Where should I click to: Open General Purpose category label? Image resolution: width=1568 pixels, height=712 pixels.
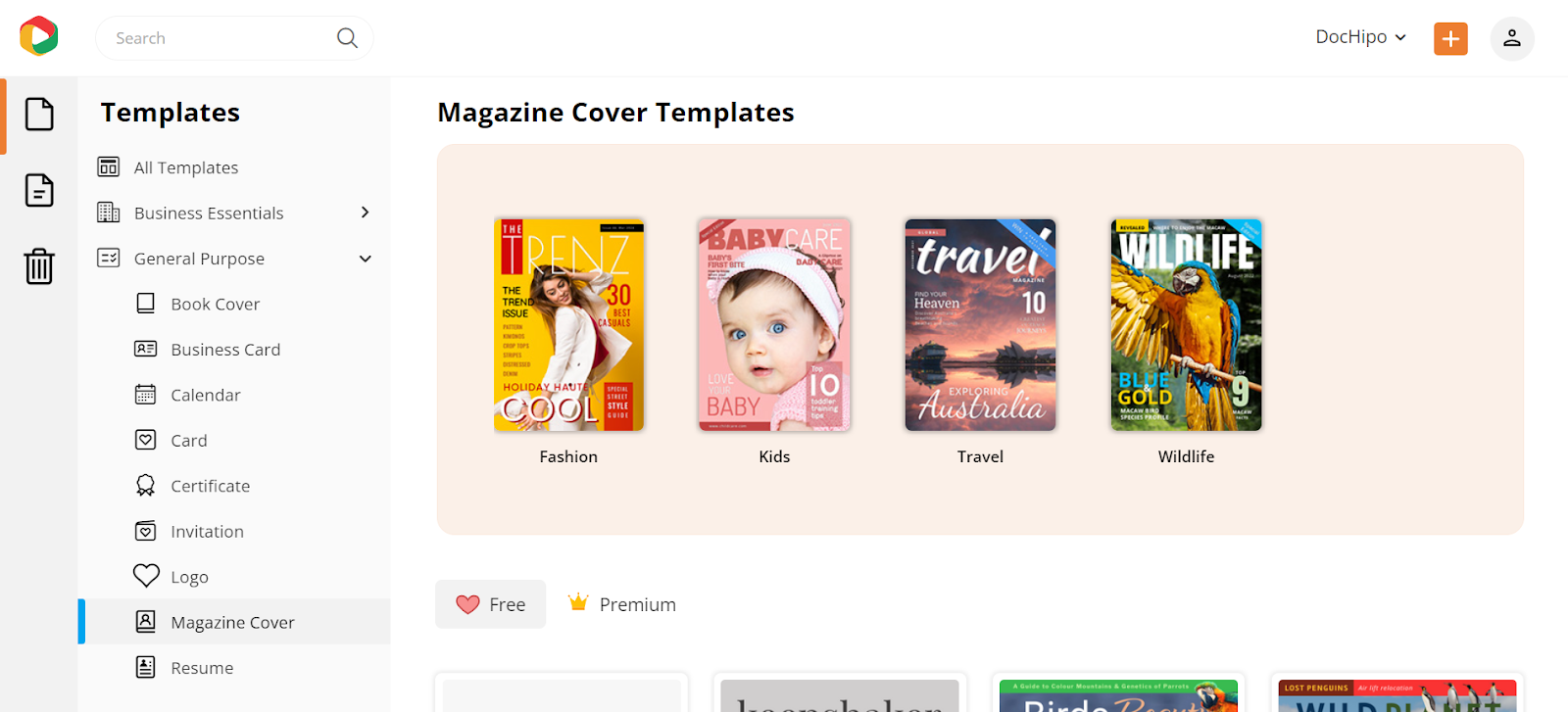point(199,259)
